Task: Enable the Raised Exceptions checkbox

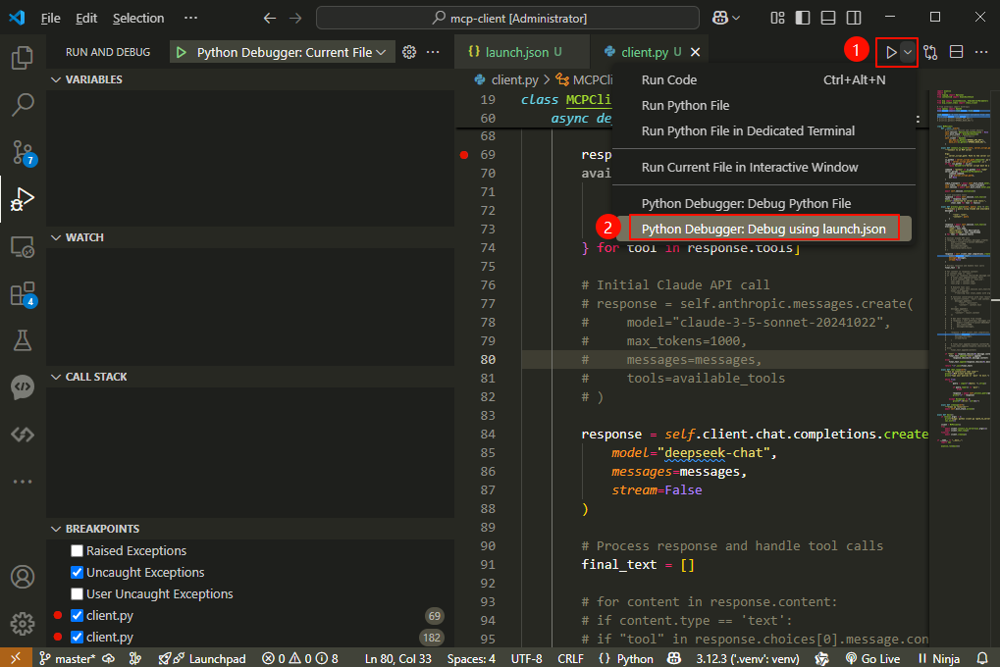Action: 77,551
